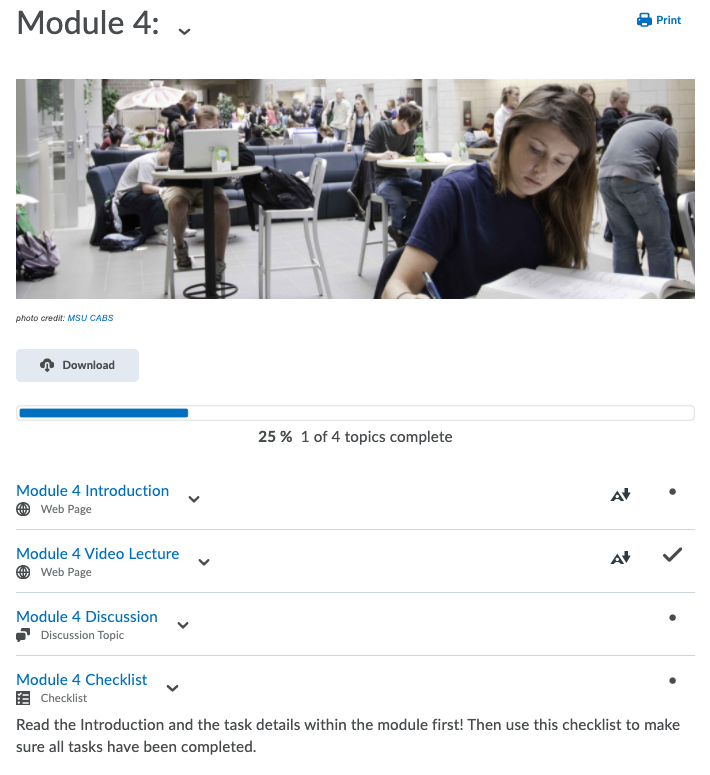
Task: Open dropdown arrow beside Module 4 Discussion
Action: 183,625
